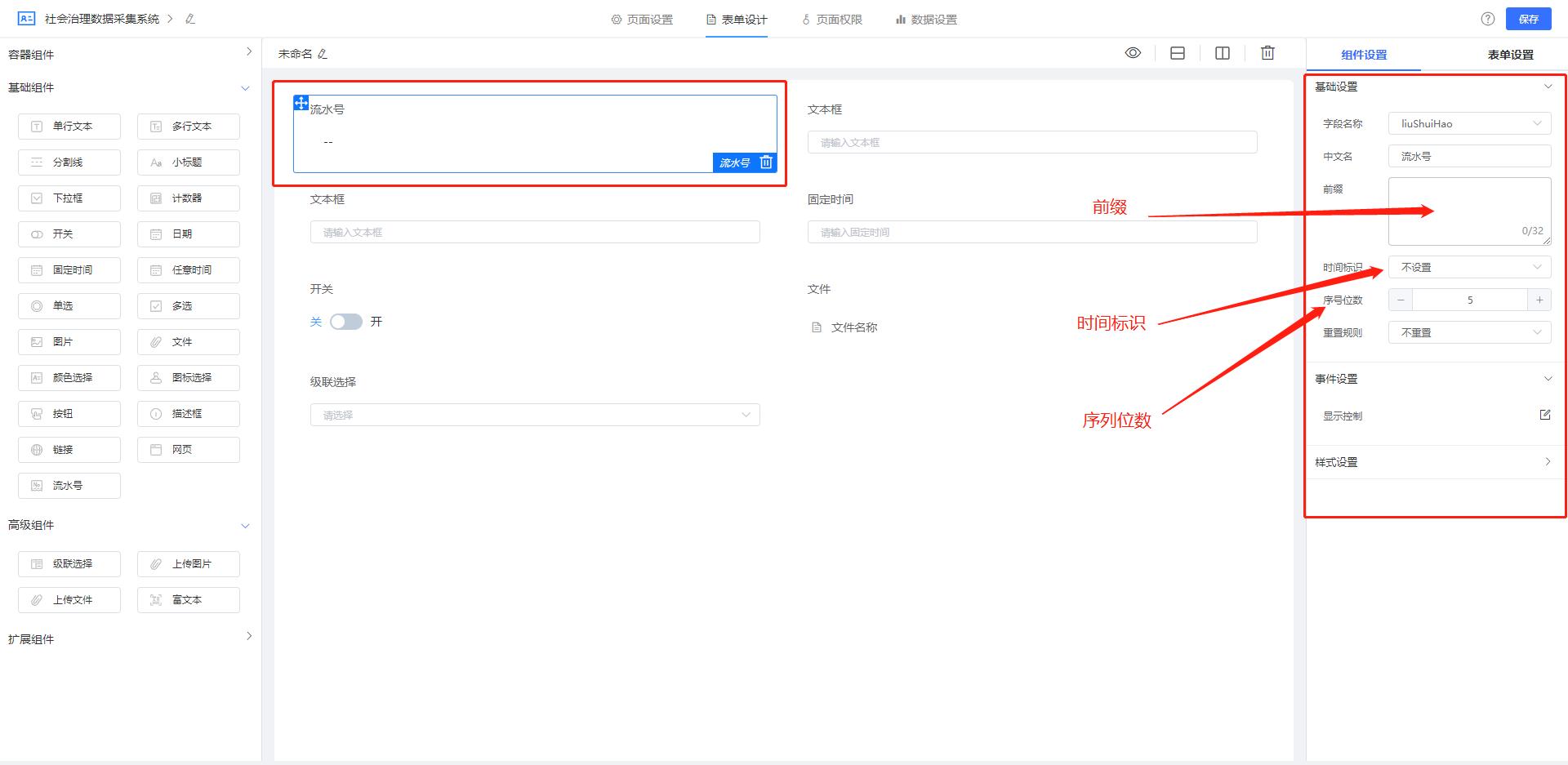1568x765 pixels.
Task: Select two-column layout icon
Action: coord(1223,53)
